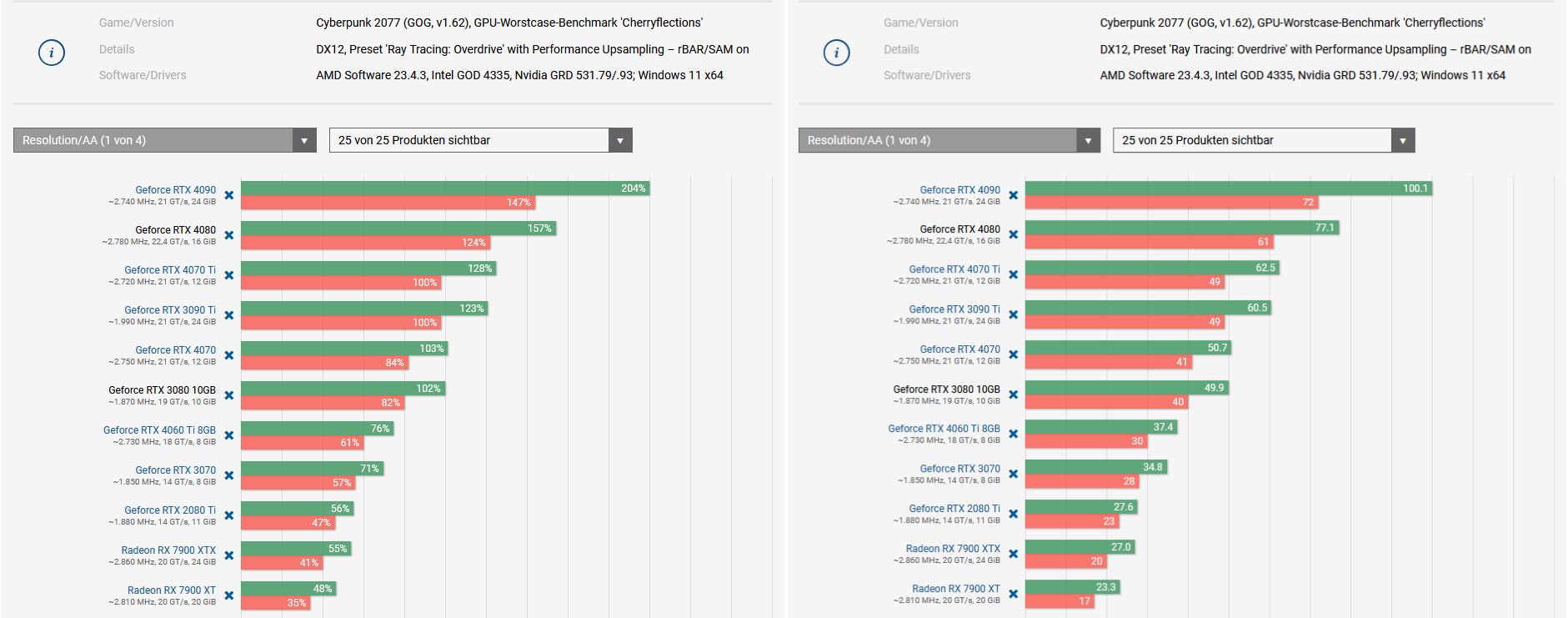The image size is (1568, 618).
Task: Remove Radeon RX 7900 XTX from right chart
Action: pyautogui.click(x=1014, y=554)
